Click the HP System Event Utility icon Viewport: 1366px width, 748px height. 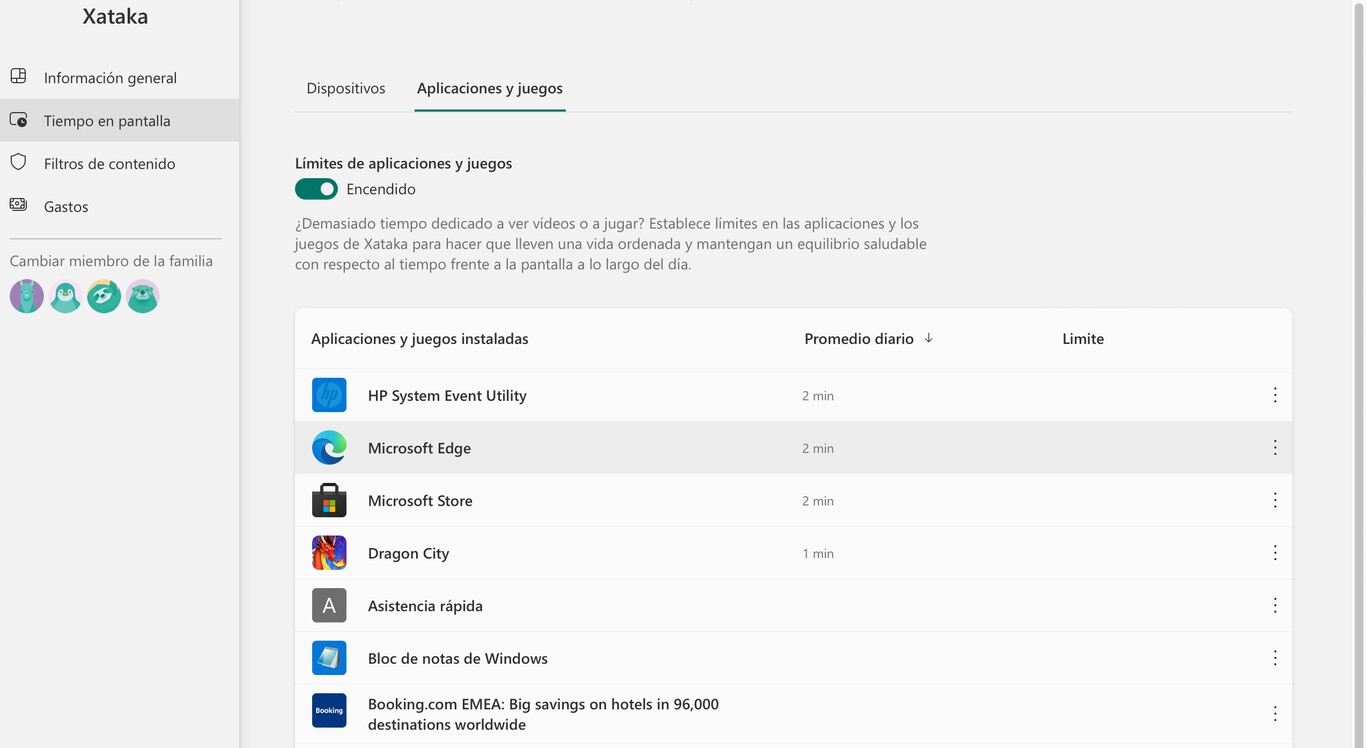click(x=329, y=395)
